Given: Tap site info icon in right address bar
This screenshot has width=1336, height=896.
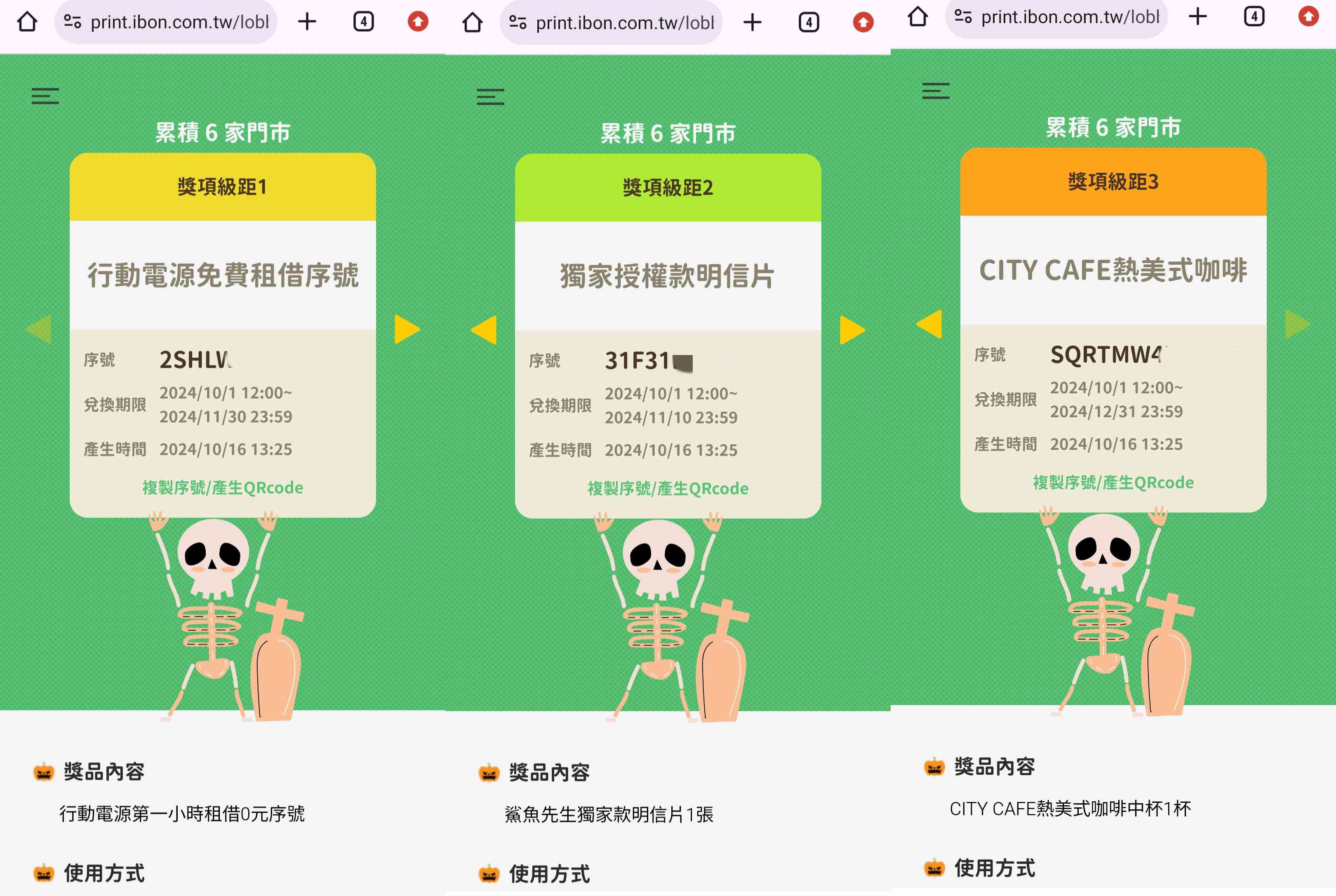Looking at the screenshot, I should (x=962, y=16).
